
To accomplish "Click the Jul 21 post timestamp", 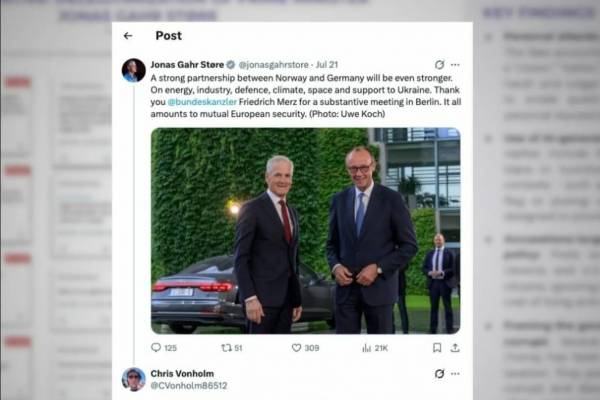I will click(327, 65).
